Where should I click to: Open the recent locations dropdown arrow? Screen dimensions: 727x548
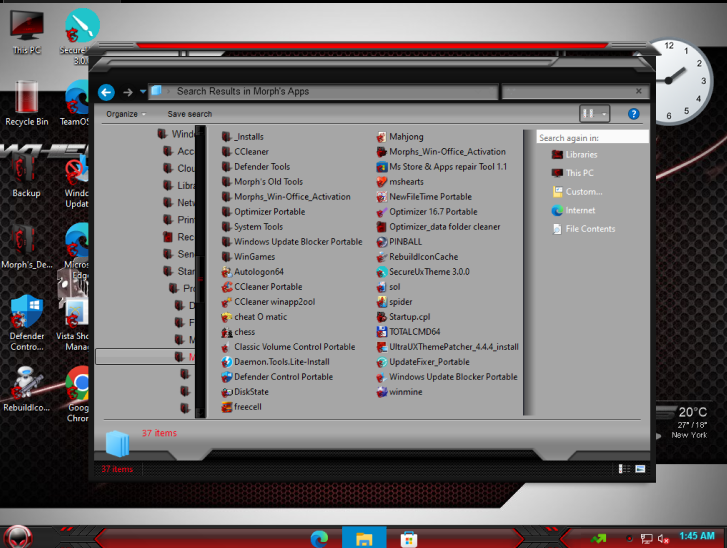(143, 92)
